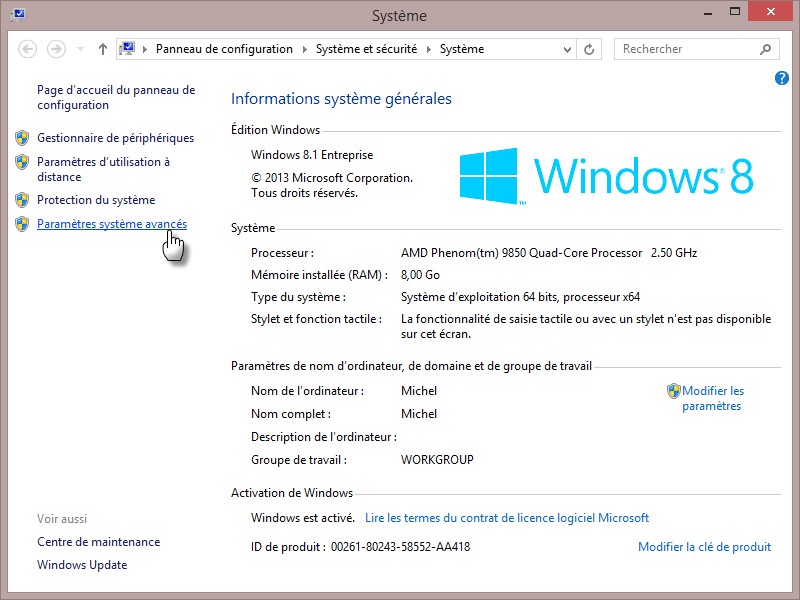Click shield icon beside Paramètres système avancés
Viewport: 800px width, 600px height.
[x=22, y=224]
